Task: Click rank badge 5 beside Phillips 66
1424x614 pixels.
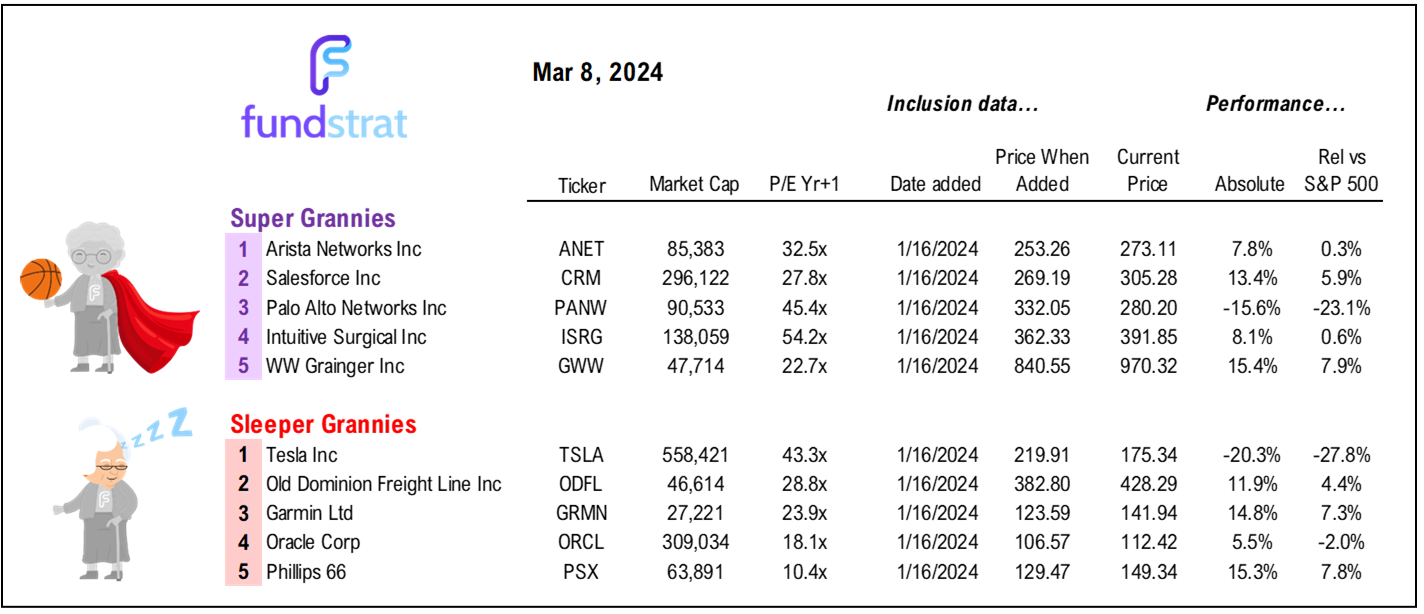Action: coord(243,573)
